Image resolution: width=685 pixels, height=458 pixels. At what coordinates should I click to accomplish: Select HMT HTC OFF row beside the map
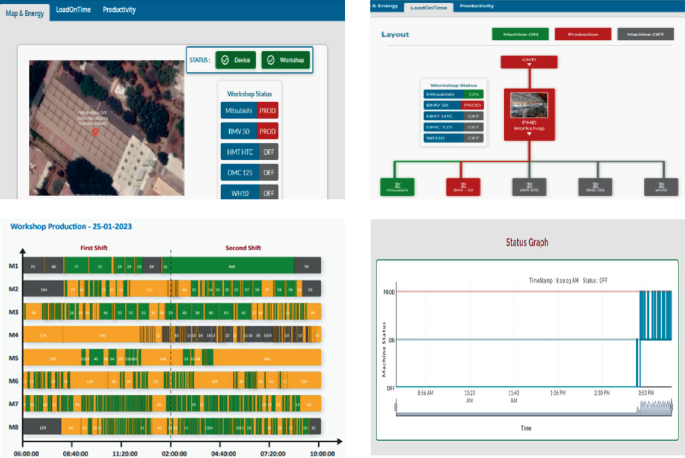point(249,152)
